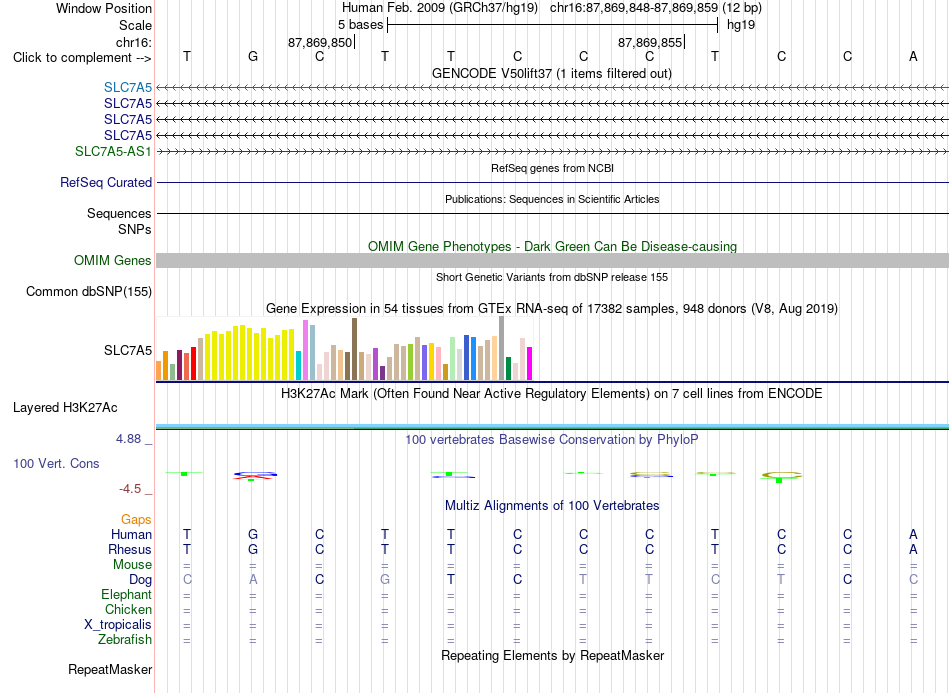Screen dimensions: 950x693
Task: Open the SLC7A5-AS1 antisense gene label
Action: coord(113,151)
